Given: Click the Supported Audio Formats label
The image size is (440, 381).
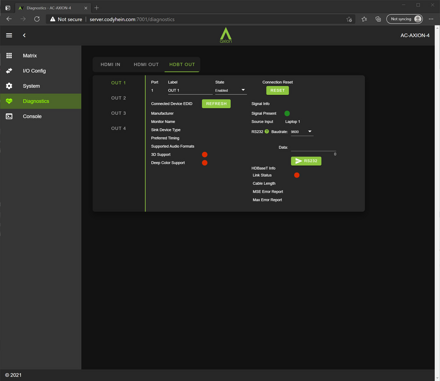Looking at the screenshot, I should point(172,146).
